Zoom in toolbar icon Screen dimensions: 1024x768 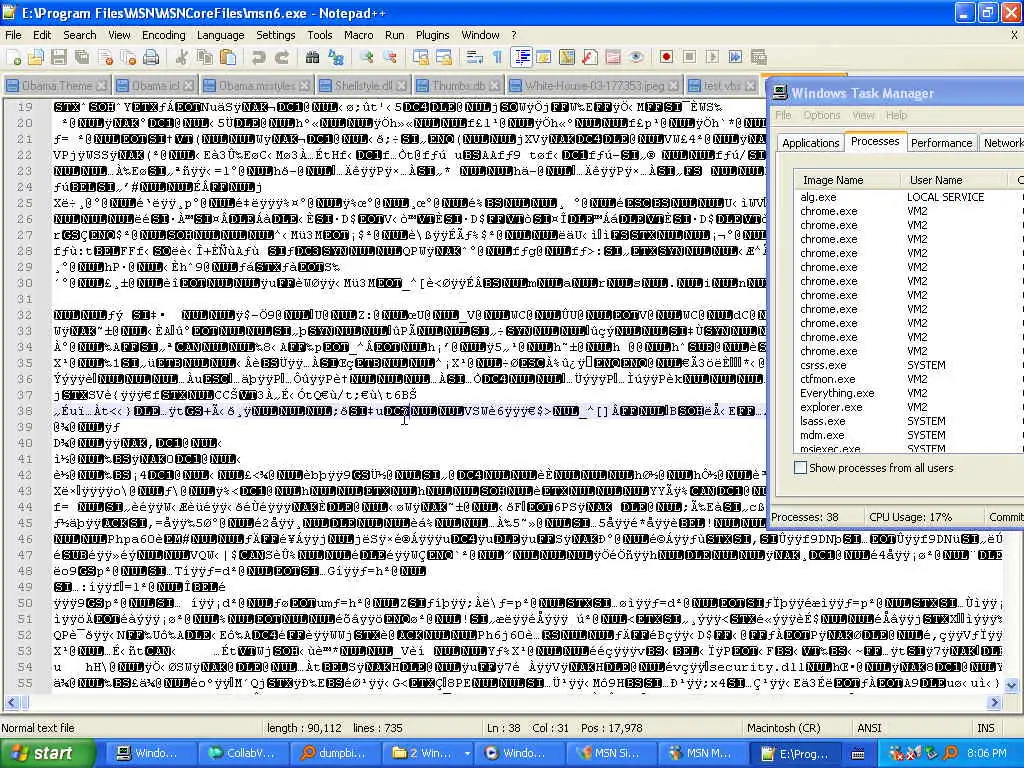coord(366,57)
